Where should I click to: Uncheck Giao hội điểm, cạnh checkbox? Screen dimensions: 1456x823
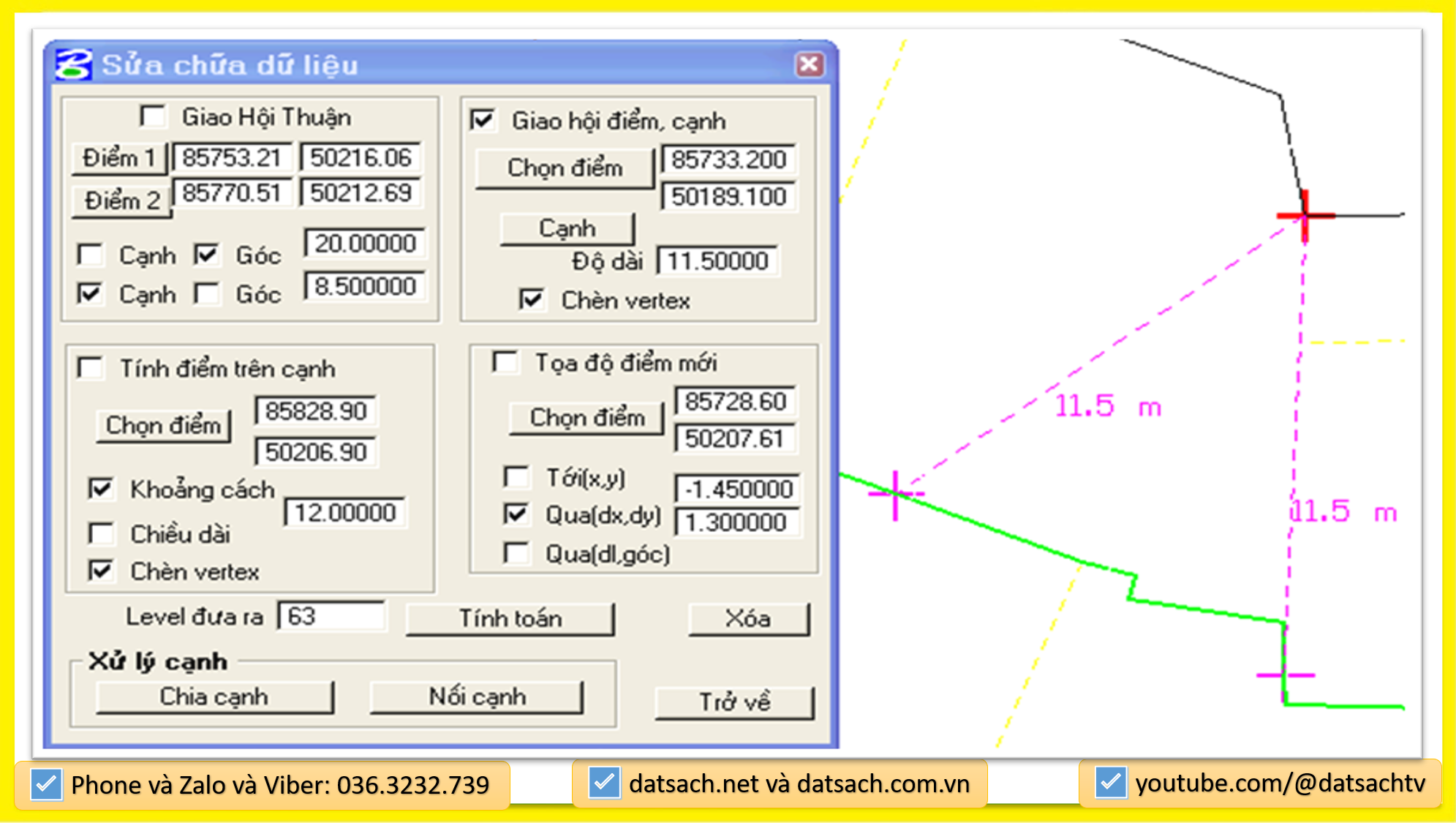tap(483, 120)
